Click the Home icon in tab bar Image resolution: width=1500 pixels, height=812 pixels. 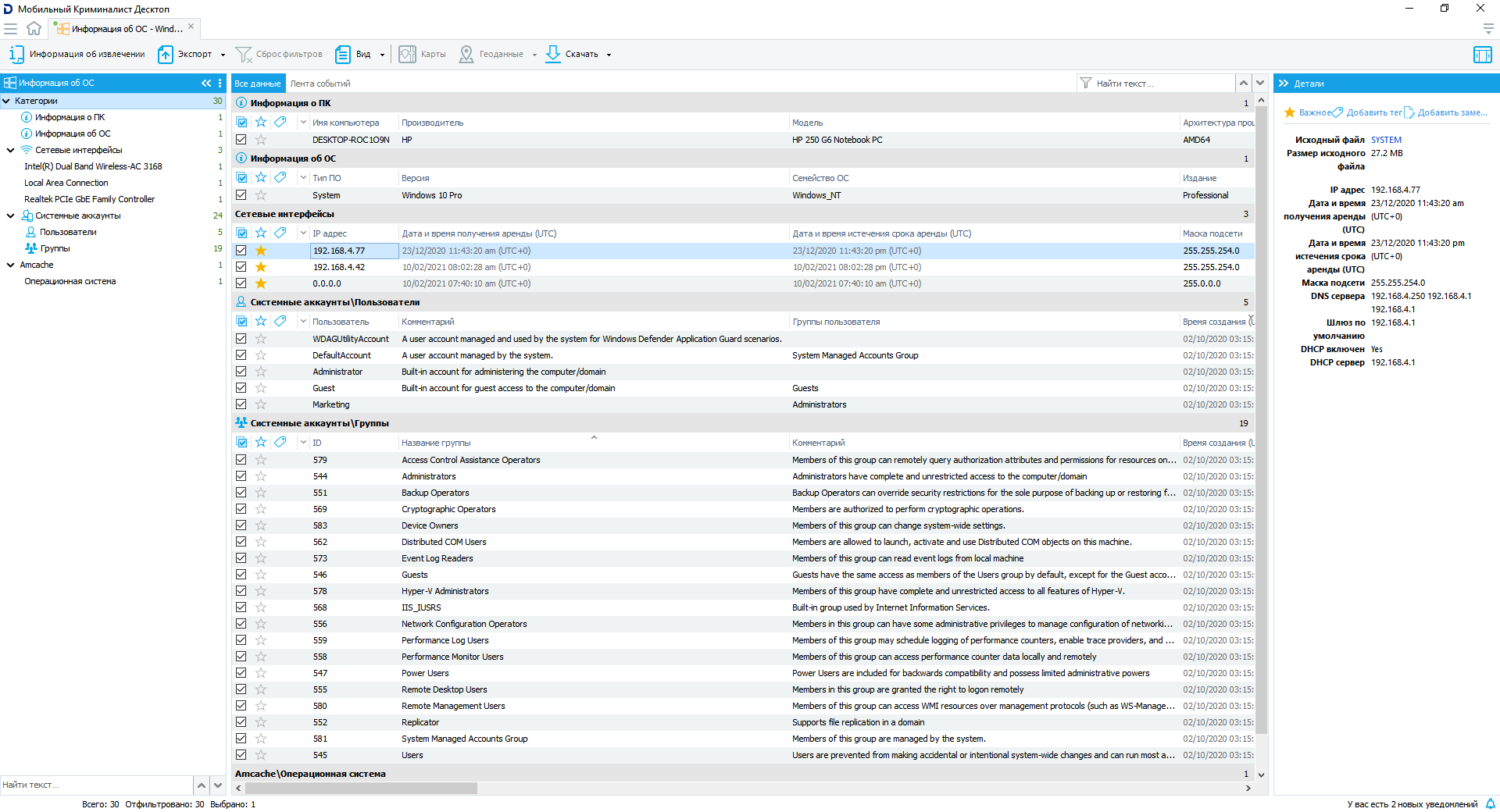click(34, 29)
